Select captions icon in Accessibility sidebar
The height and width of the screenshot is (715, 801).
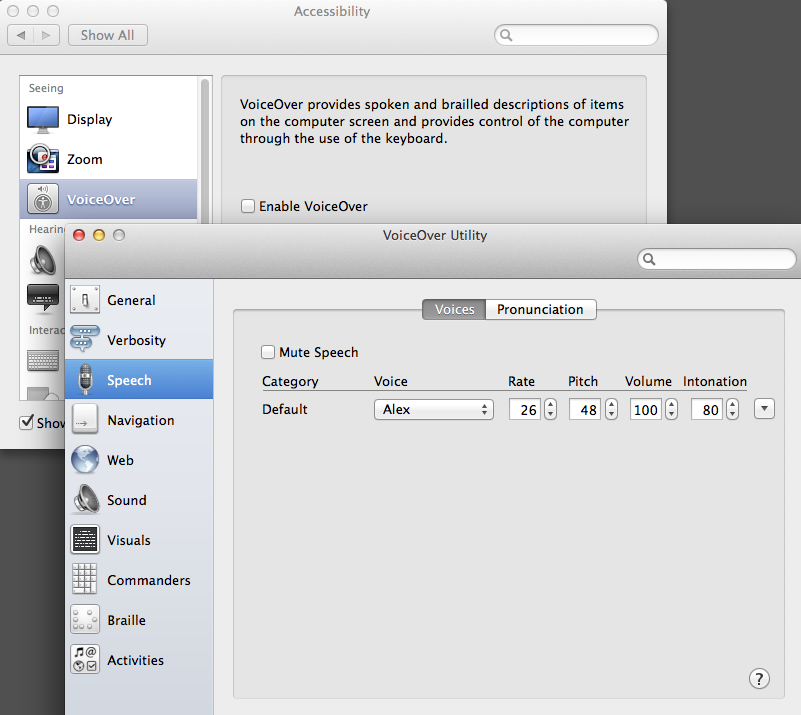pyautogui.click(x=43, y=298)
